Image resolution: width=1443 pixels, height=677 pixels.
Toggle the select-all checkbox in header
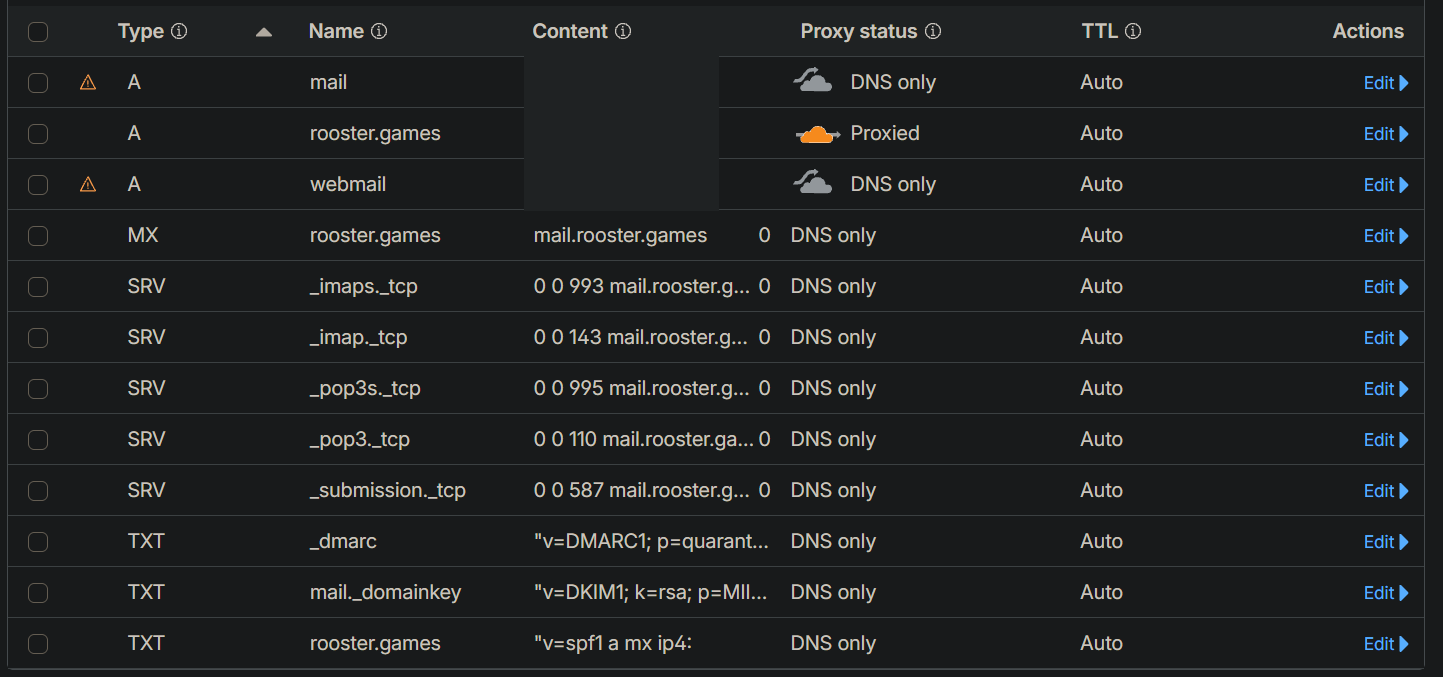(38, 32)
